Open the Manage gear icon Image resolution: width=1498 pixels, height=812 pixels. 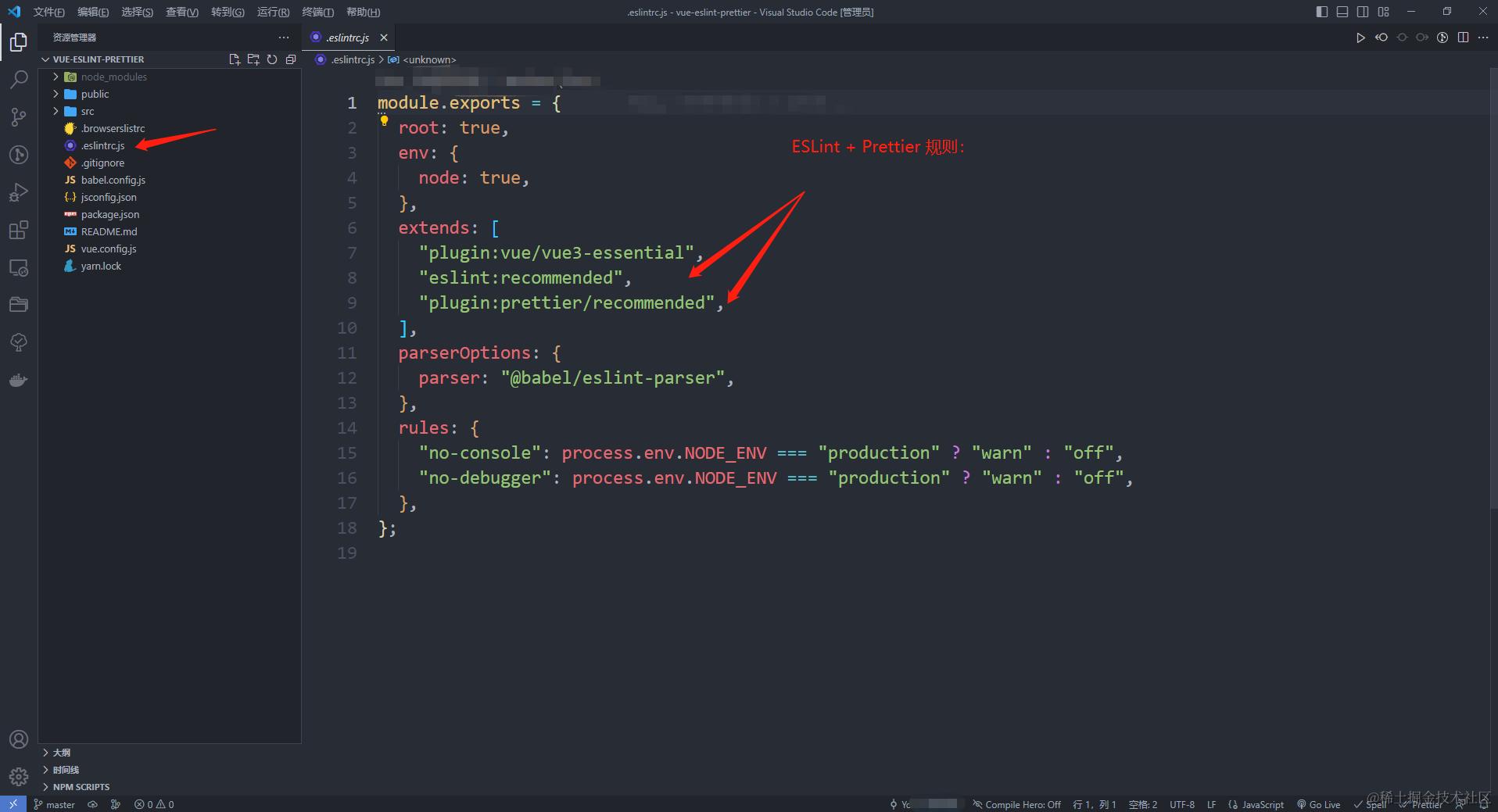click(x=19, y=777)
